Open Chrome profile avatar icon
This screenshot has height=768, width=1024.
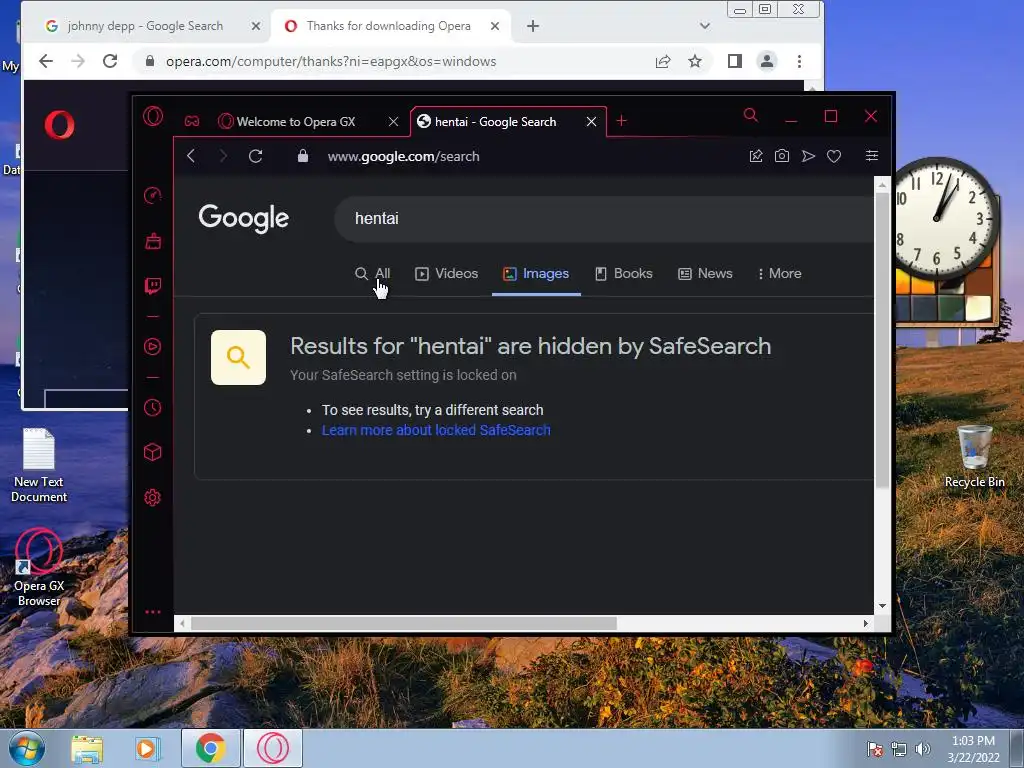(767, 61)
